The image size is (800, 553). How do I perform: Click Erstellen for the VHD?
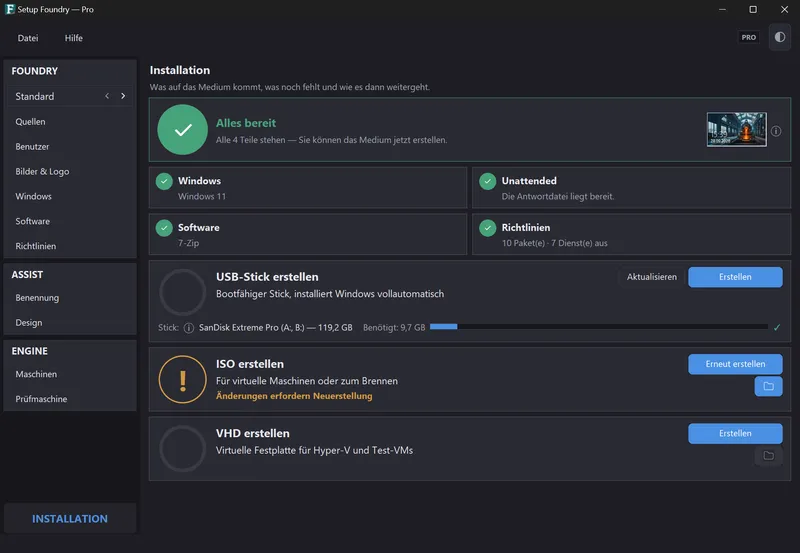pos(735,433)
